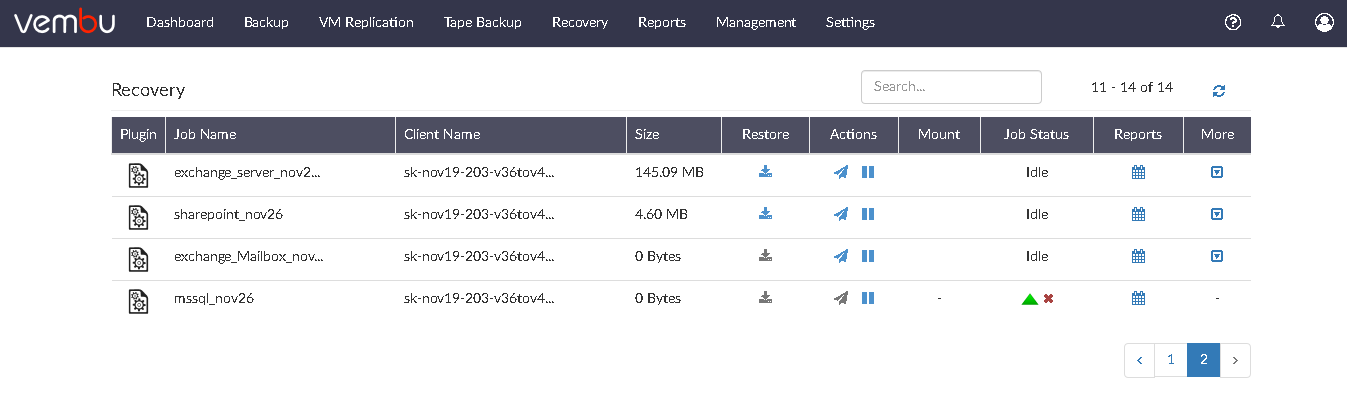The height and width of the screenshot is (419, 1347).
Task: Click client name in sharepoint_nov26 row
Action: (479, 214)
